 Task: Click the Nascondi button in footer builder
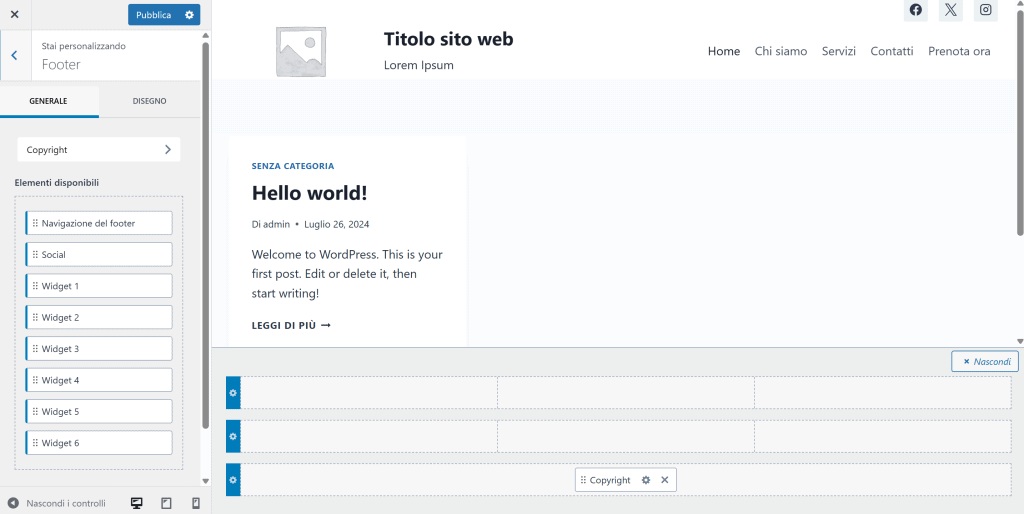pos(985,361)
